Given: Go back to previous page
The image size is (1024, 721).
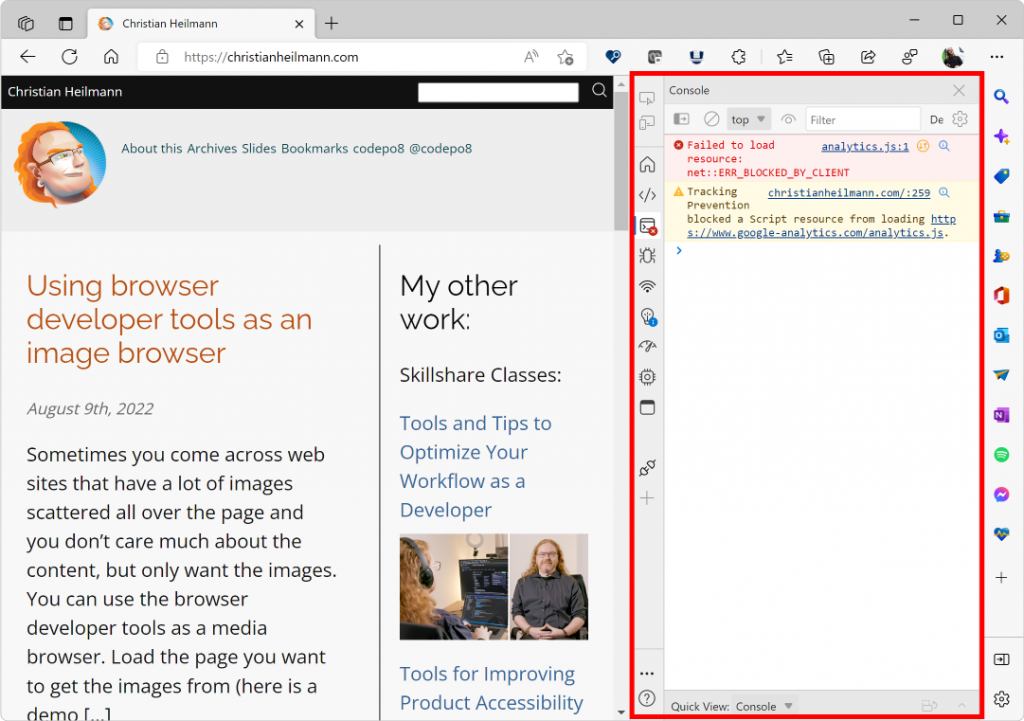Looking at the screenshot, I should coord(27,57).
